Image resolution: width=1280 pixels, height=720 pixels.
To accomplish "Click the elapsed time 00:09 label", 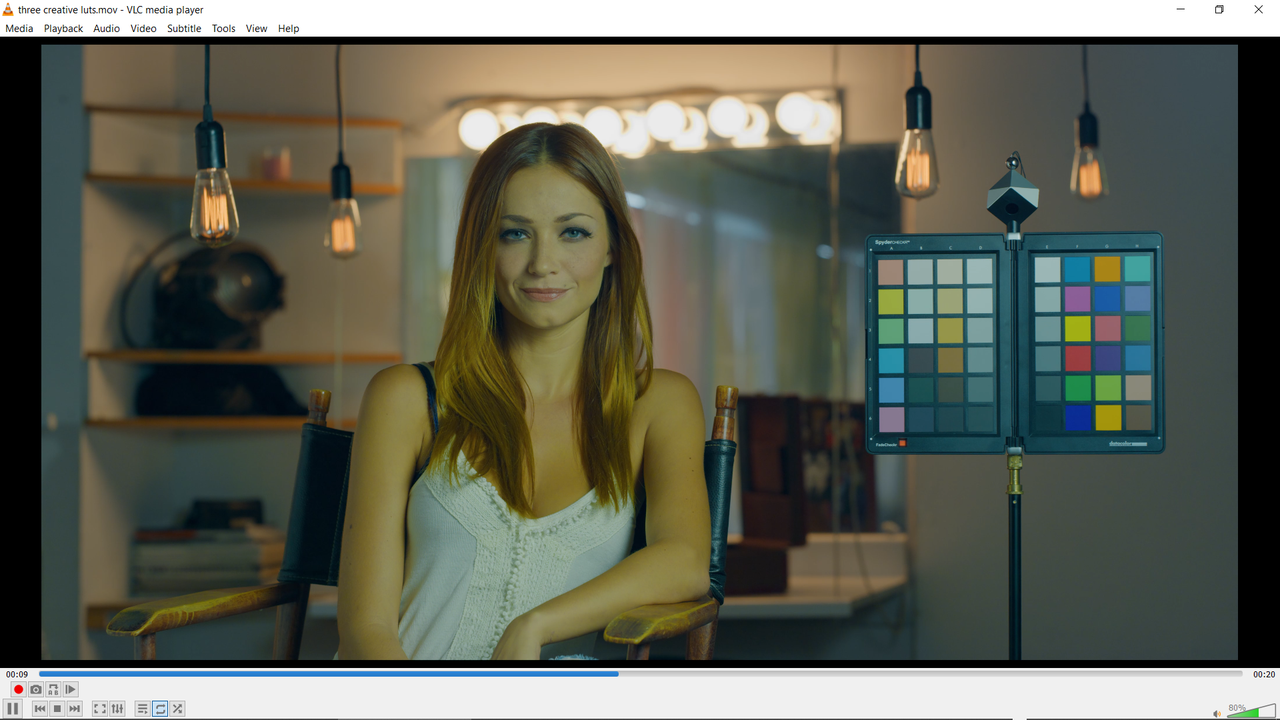I will pyautogui.click(x=17, y=675).
